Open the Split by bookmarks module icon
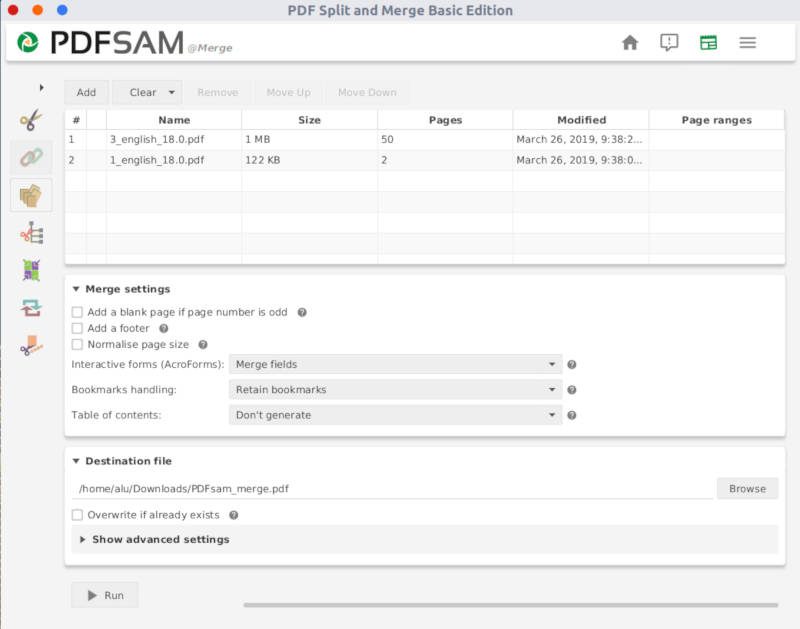This screenshot has height=629, width=800. (32, 233)
